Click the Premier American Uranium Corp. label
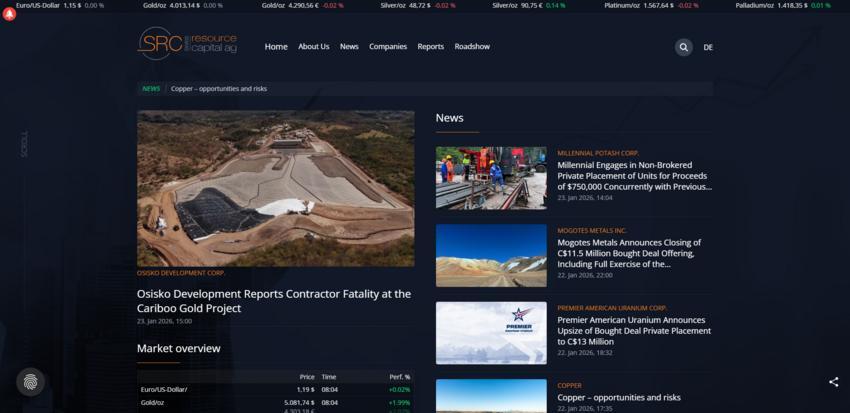Viewport: 850px width, 413px height. tap(613, 308)
